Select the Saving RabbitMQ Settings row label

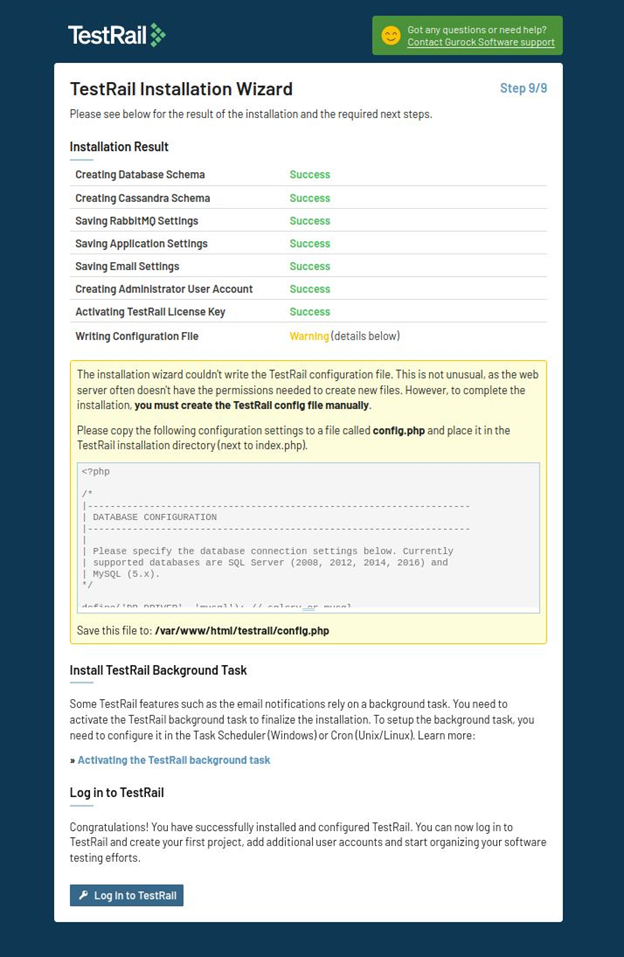click(x=136, y=221)
